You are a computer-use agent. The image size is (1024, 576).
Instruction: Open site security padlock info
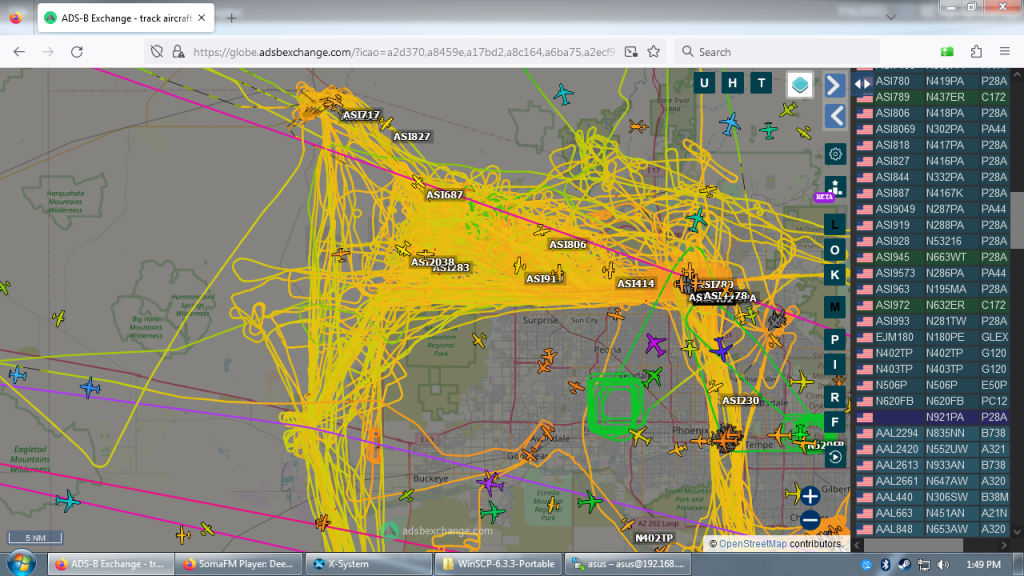coord(178,52)
